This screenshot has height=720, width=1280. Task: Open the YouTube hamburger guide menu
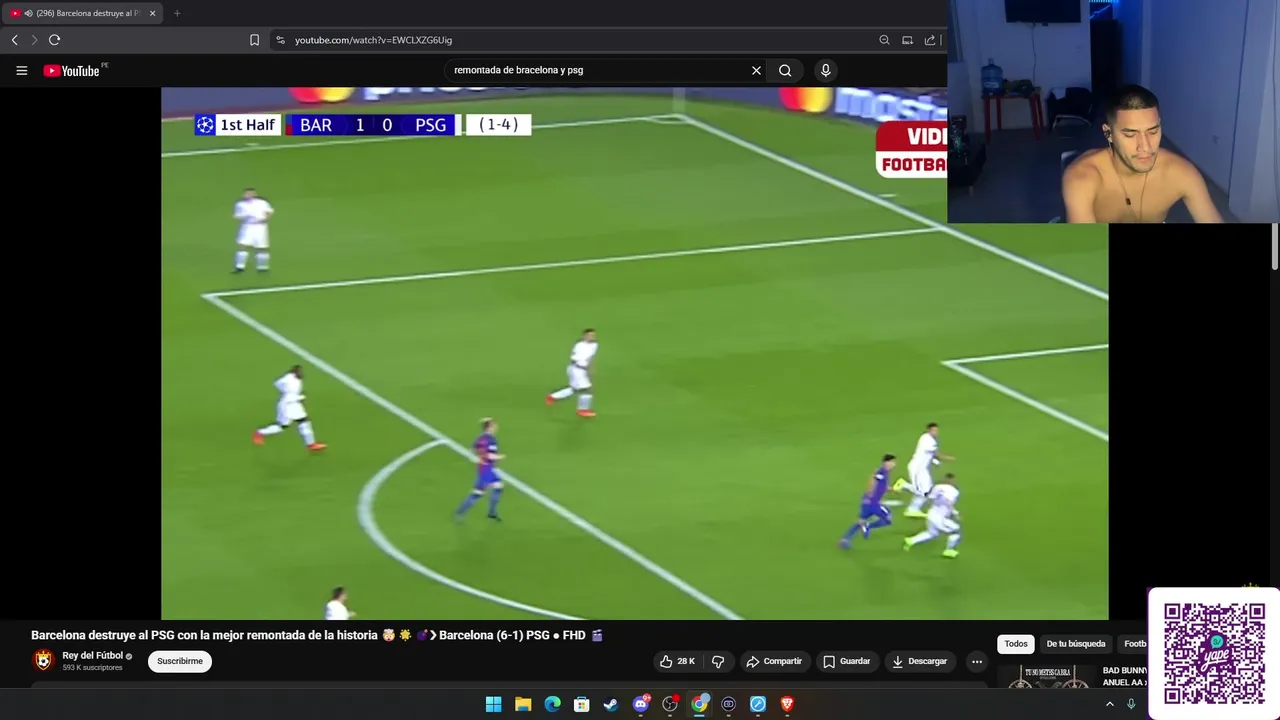pyautogui.click(x=21, y=71)
